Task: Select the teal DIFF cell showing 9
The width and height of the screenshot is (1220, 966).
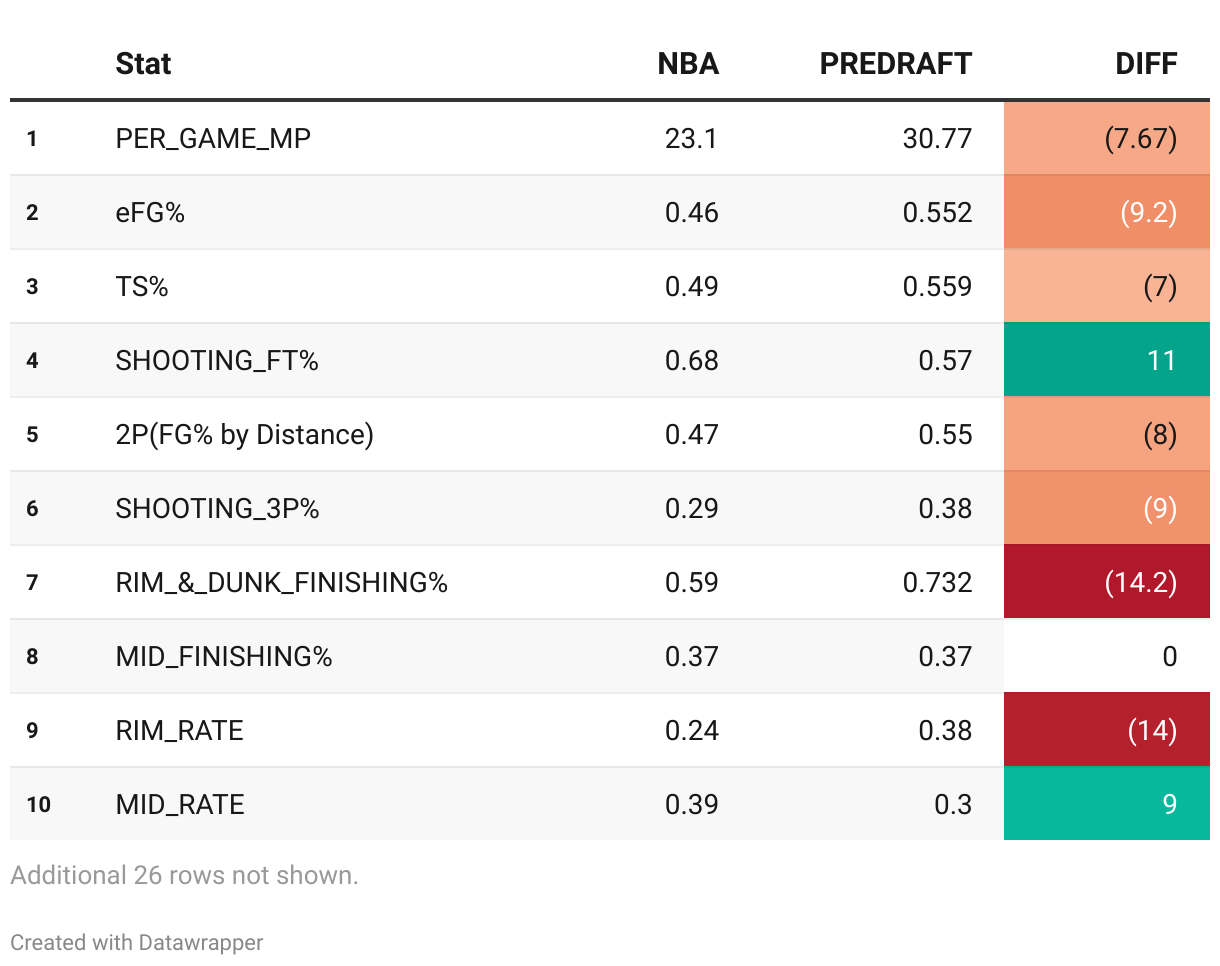Action: pos(1106,804)
